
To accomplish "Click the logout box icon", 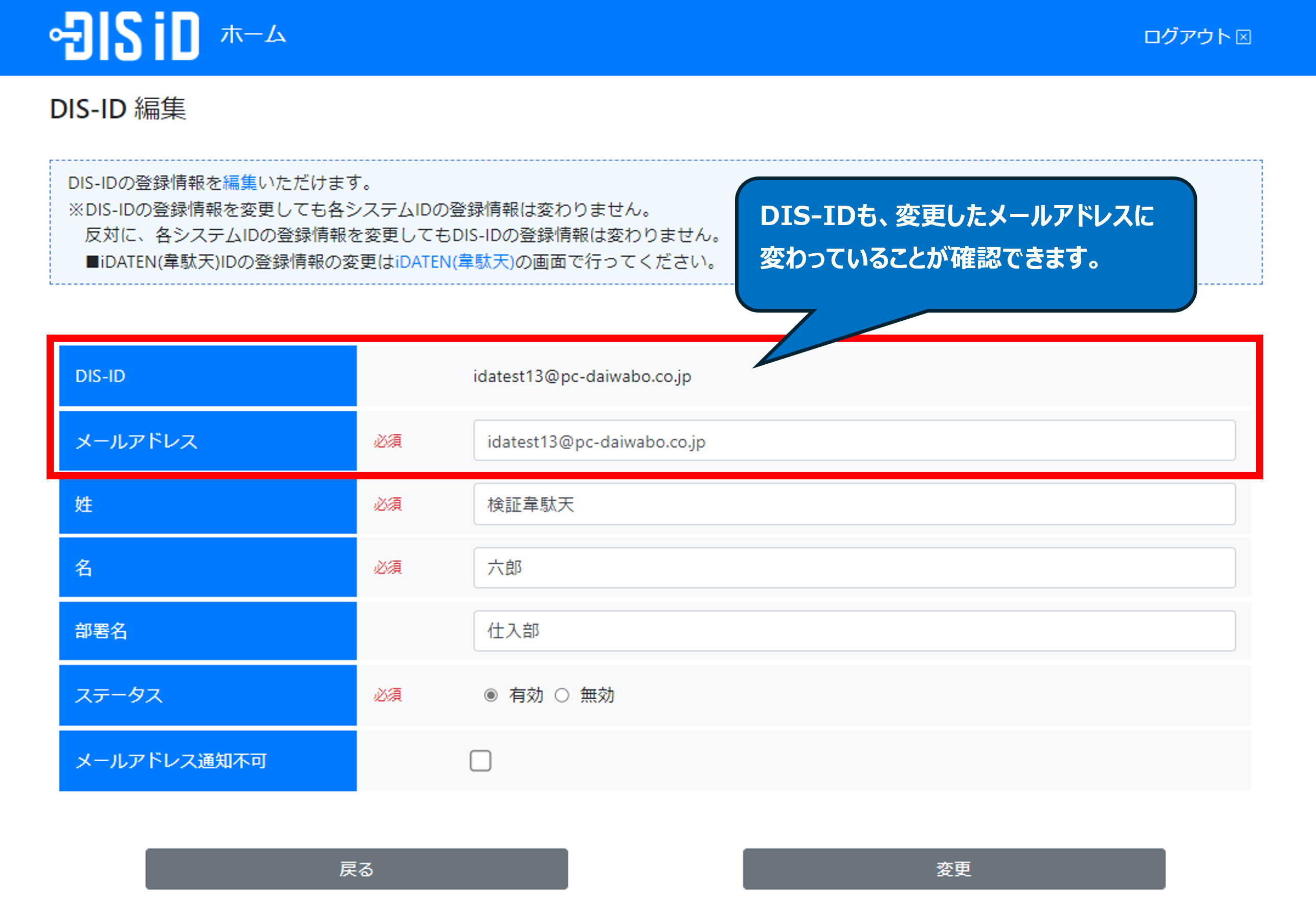I will pyautogui.click(x=1243, y=37).
